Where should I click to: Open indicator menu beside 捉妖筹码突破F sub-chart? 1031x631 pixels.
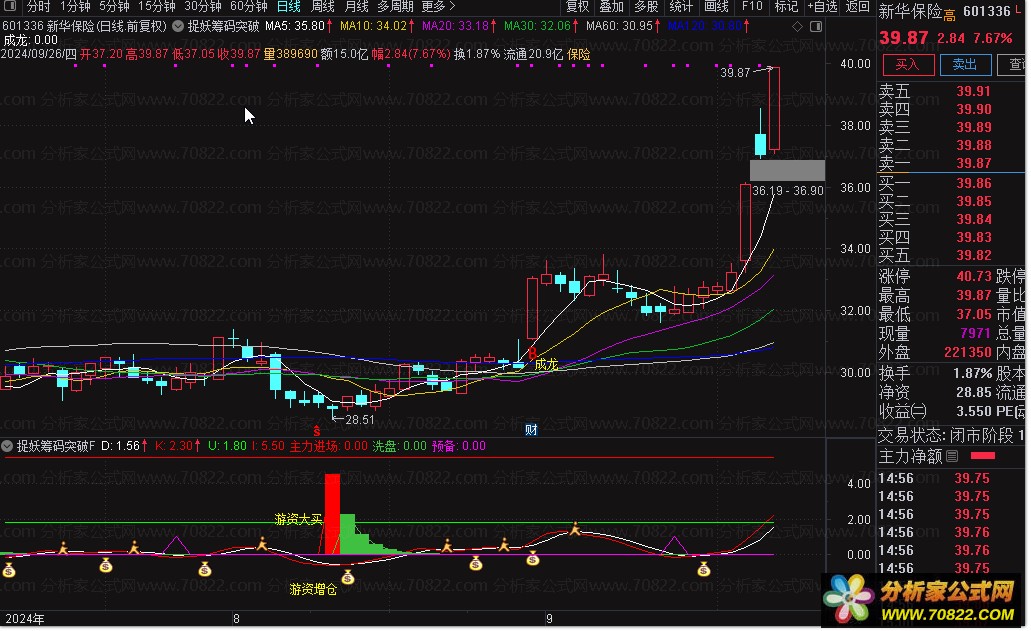7,446
